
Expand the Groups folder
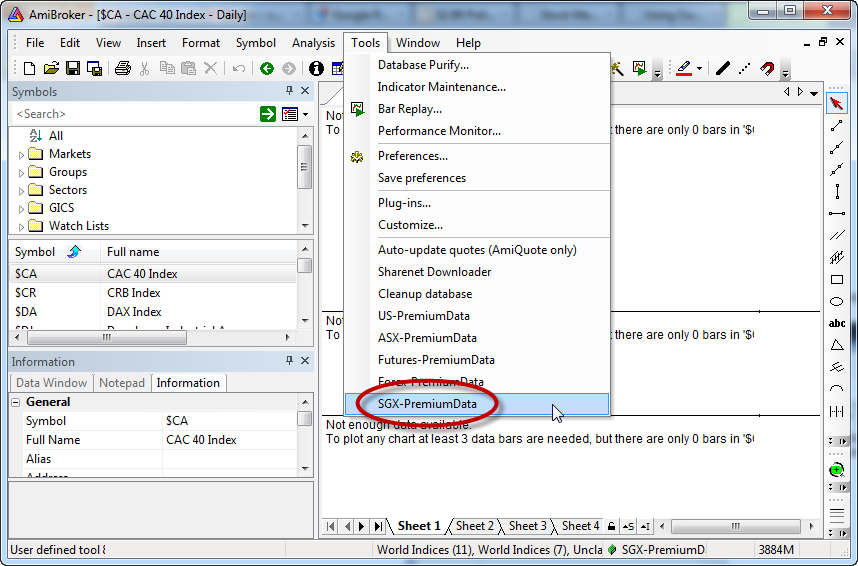[x=21, y=173]
